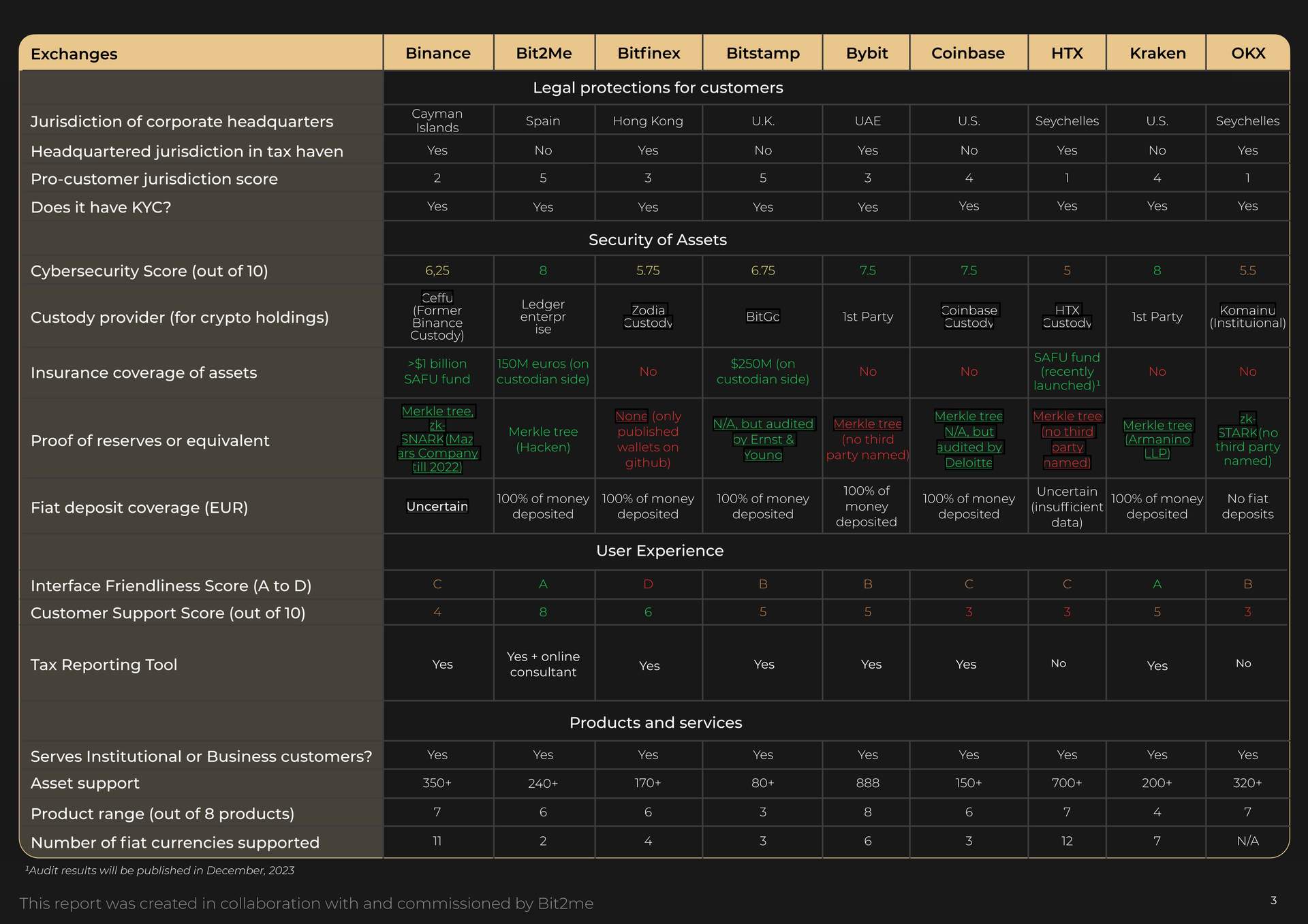Click 'Insurance coverage of assets' row label
1308x924 pixels.
pos(144,372)
